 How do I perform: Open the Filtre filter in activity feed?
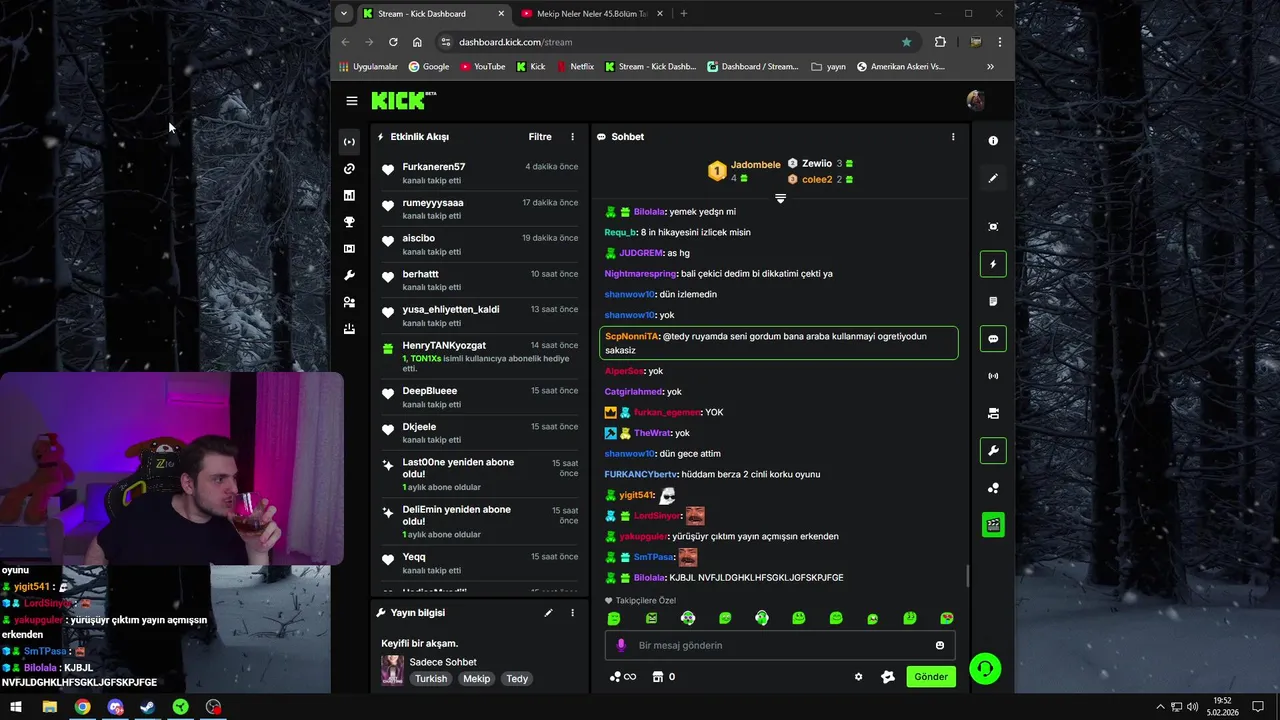(x=540, y=137)
